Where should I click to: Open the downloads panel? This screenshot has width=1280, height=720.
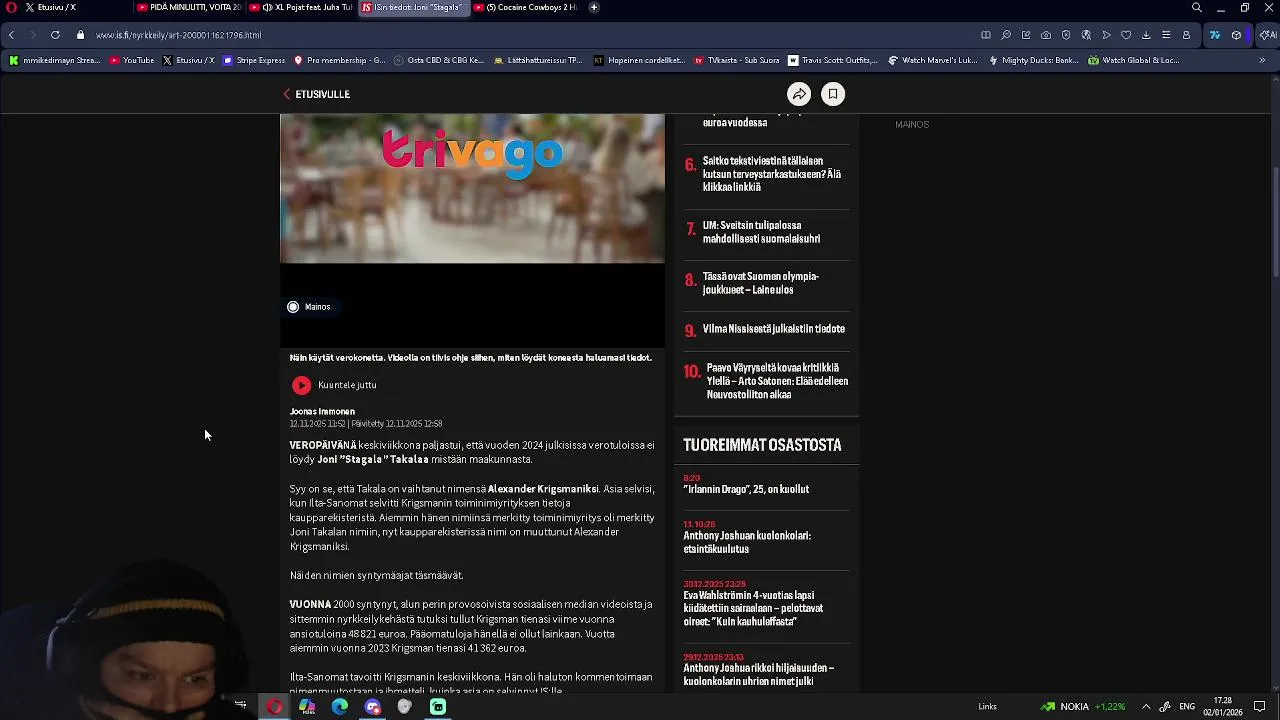[1146, 35]
